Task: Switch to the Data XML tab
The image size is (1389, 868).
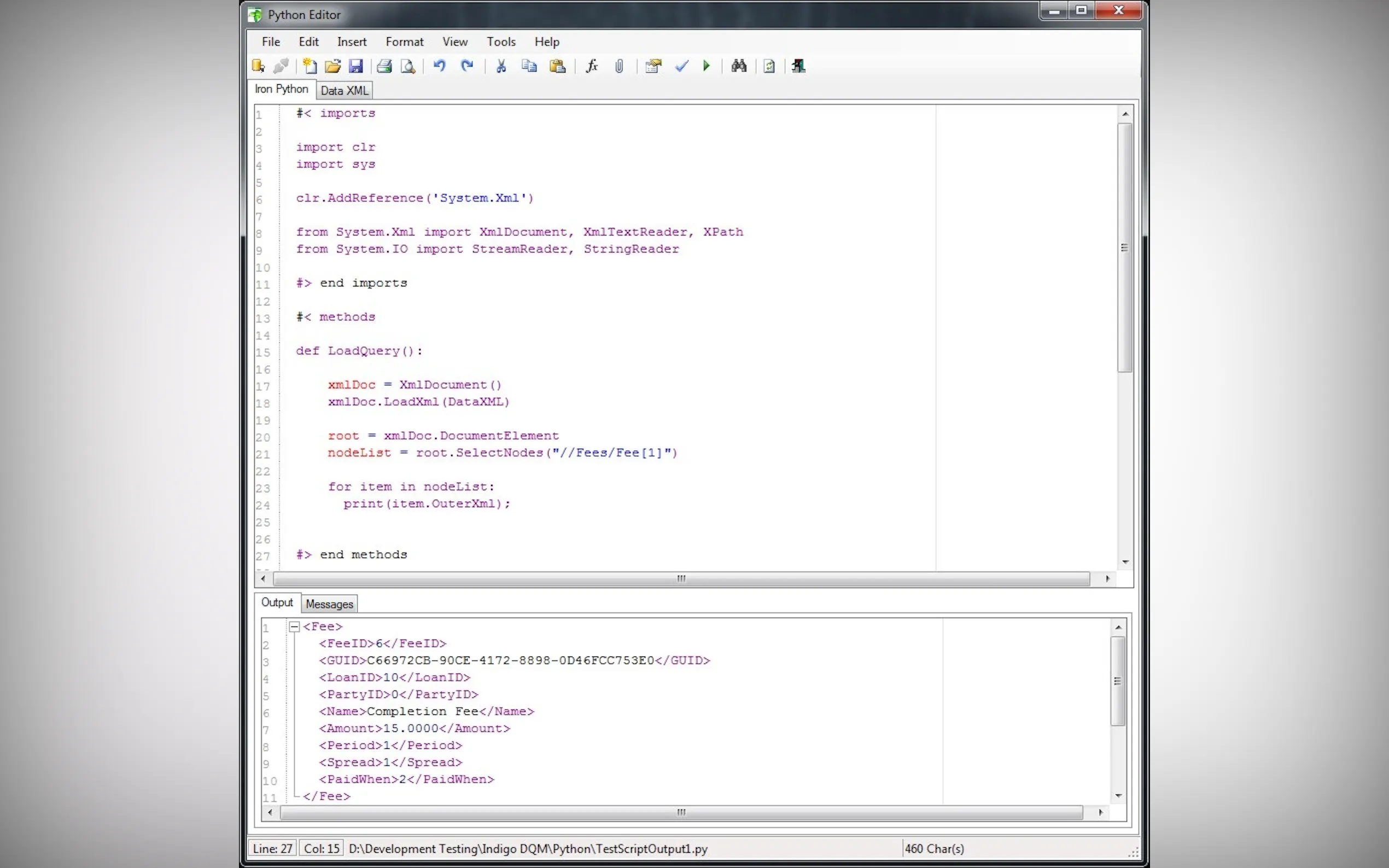Action: pyautogui.click(x=344, y=91)
